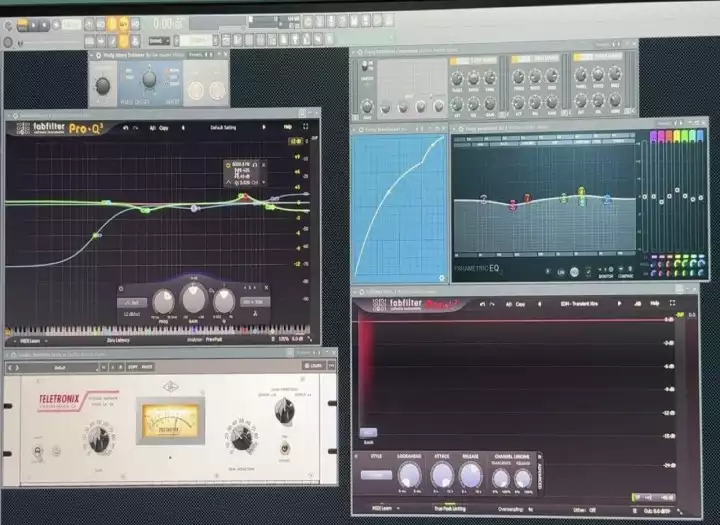
Task: Click the LA-2A Peak Reduction knob
Action: (242, 437)
